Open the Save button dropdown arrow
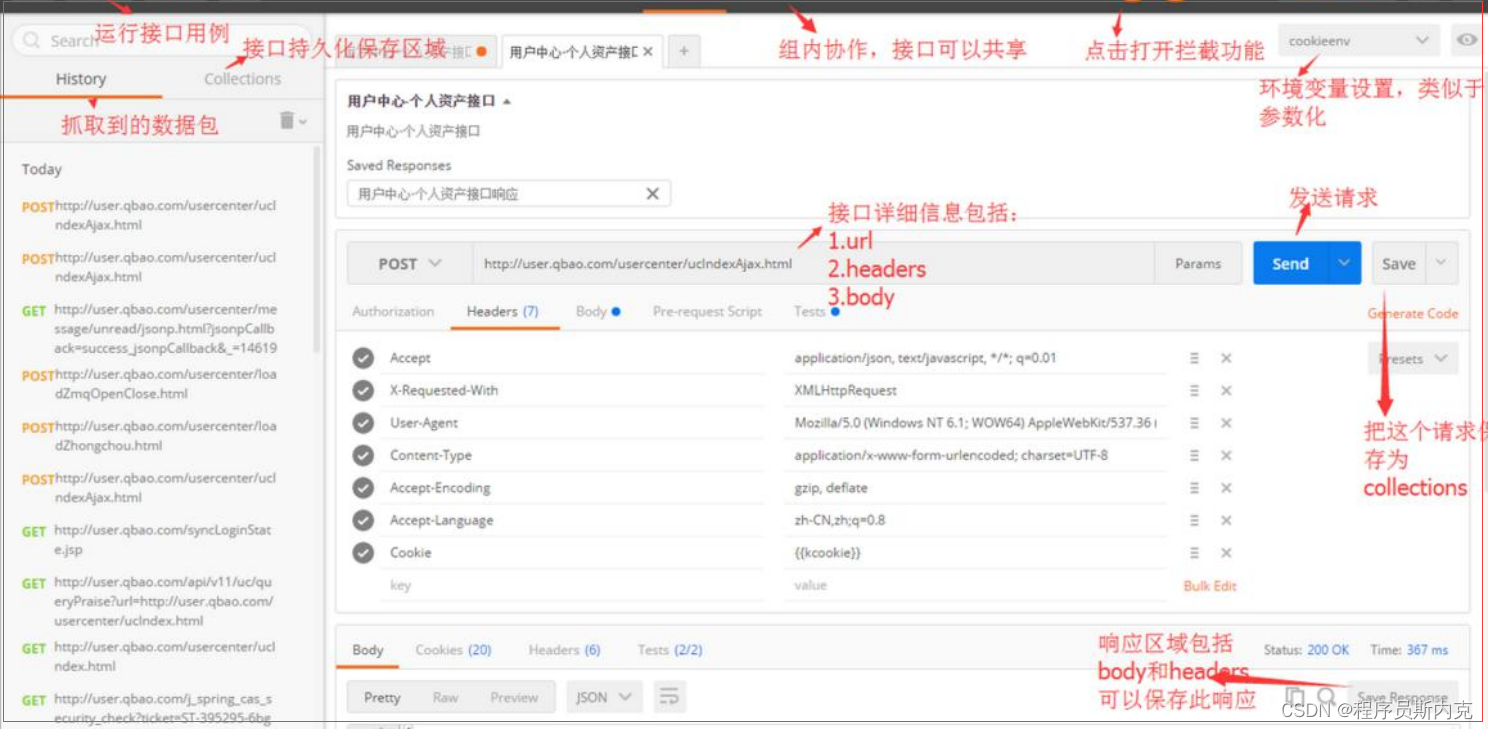Image resolution: width=1488 pixels, height=729 pixels. coord(1441,263)
